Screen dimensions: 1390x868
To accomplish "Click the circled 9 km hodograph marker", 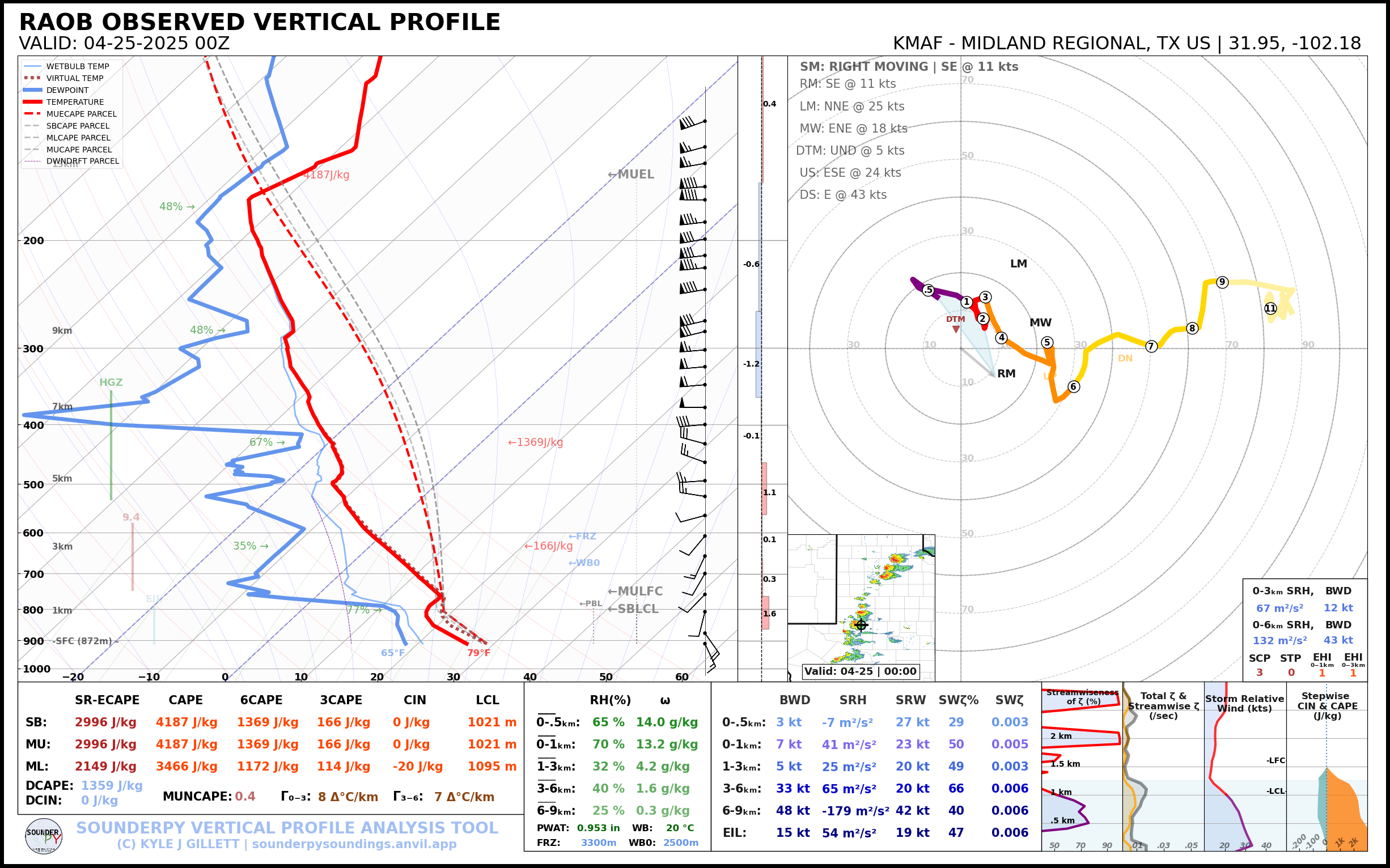I will pyautogui.click(x=1222, y=282).
